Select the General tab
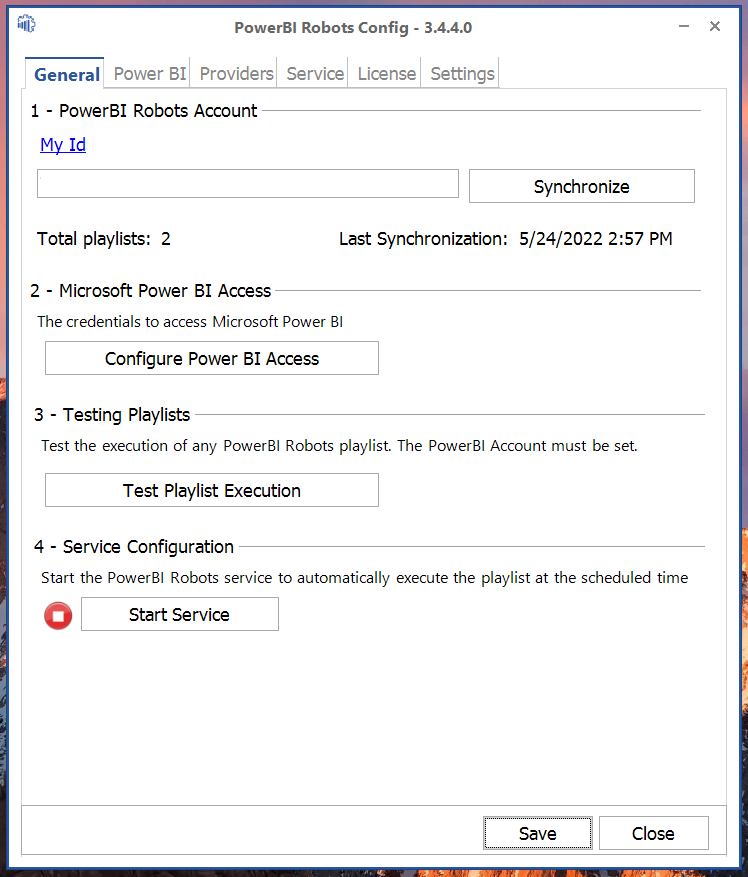The height and width of the screenshot is (877, 748). (x=67, y=74)
